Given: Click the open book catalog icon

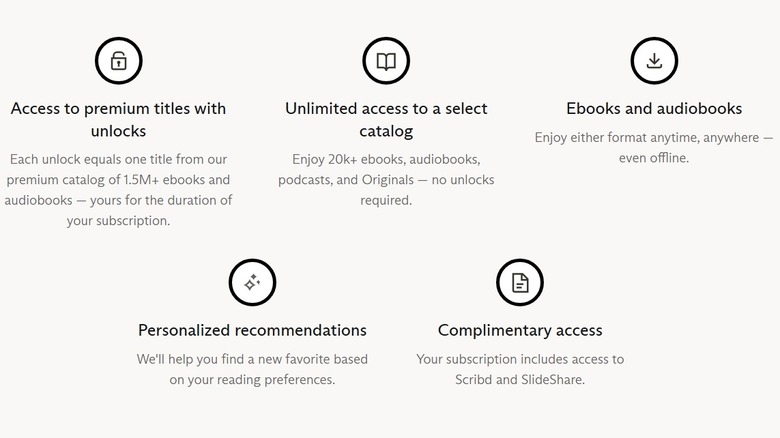Looking at the screenshot, I should point(386,61).
